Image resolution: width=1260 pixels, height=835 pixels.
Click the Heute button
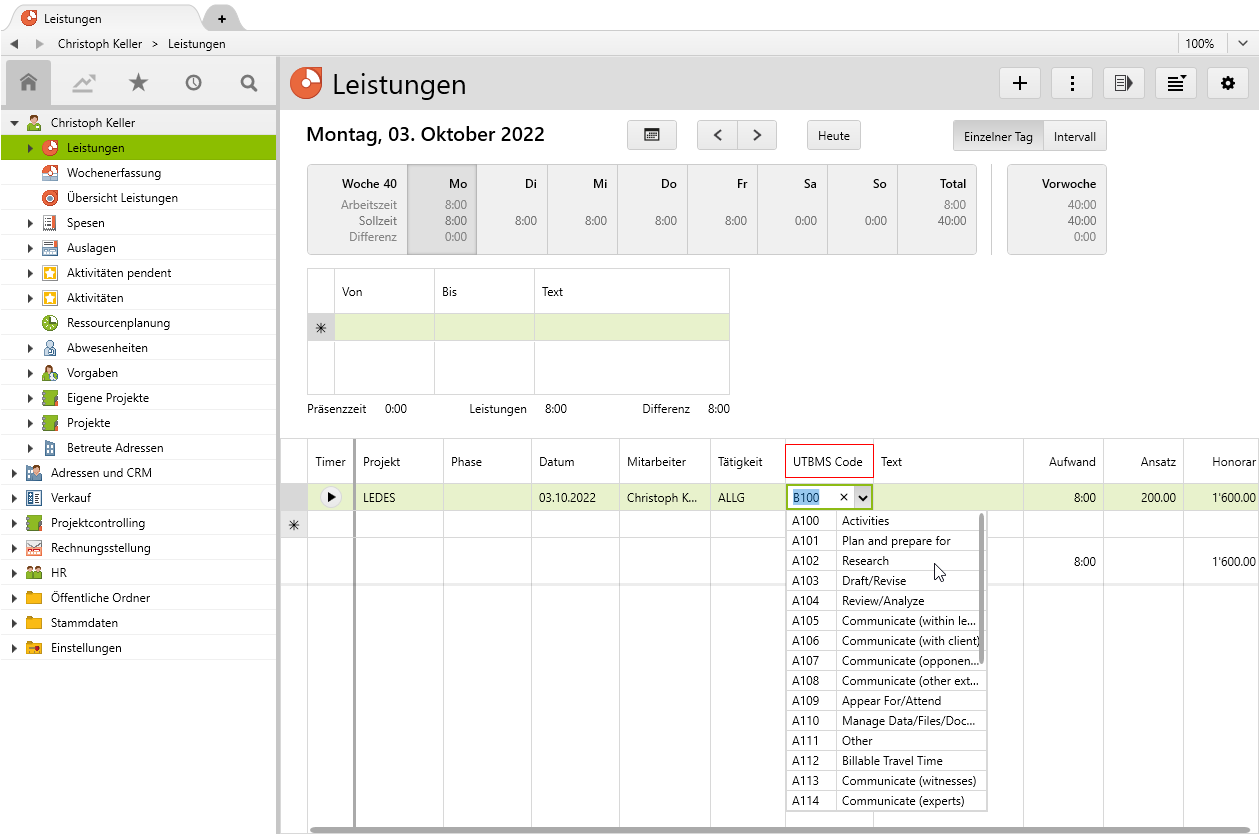point(833,136)
